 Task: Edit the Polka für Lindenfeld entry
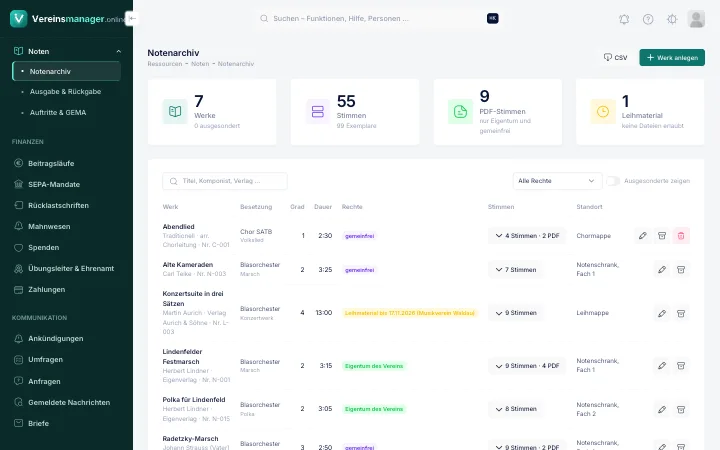pyautogui.click(x=662, y=409)
